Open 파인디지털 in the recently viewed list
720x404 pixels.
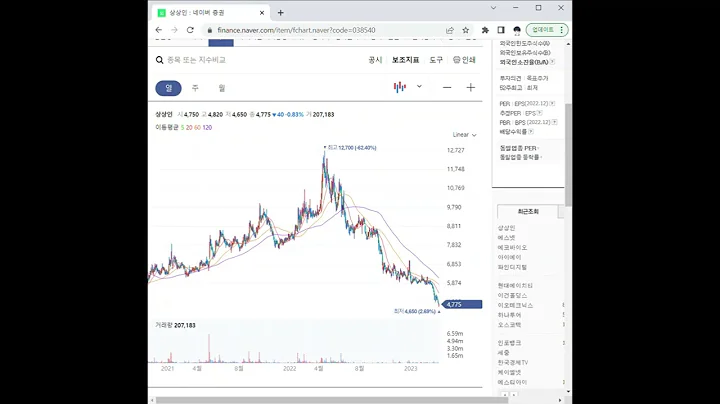[x=512, y=267]
